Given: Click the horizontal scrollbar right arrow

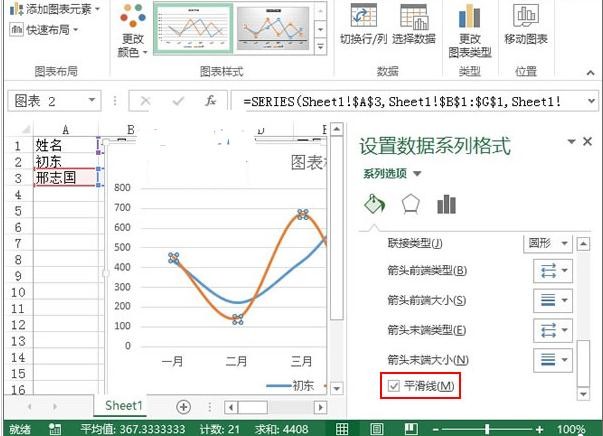Looking at the screenshot, I should pyautogui.click(x=320, y=407).
